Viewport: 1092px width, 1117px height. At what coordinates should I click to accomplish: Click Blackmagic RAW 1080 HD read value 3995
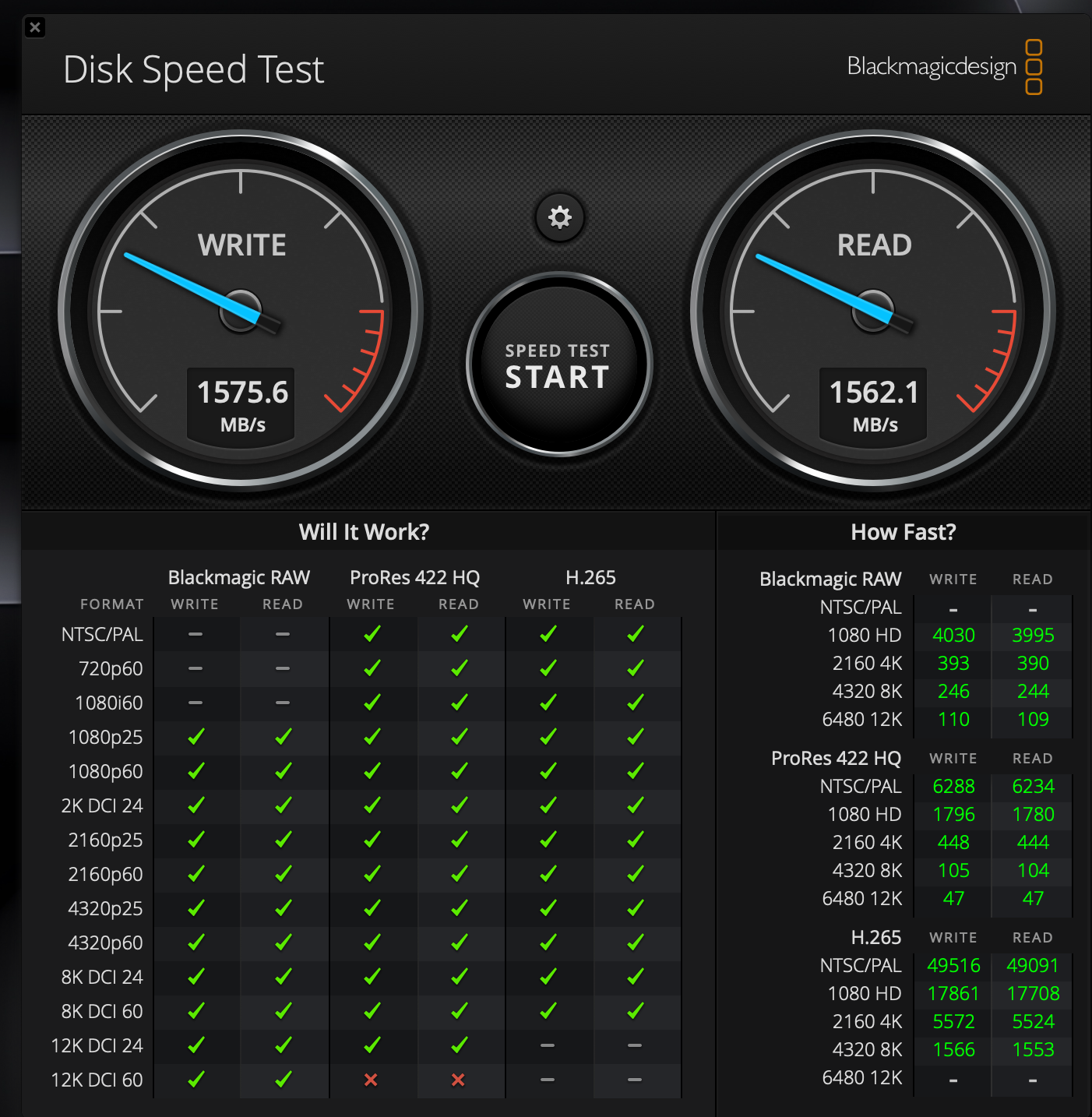tap(1033, 635)
